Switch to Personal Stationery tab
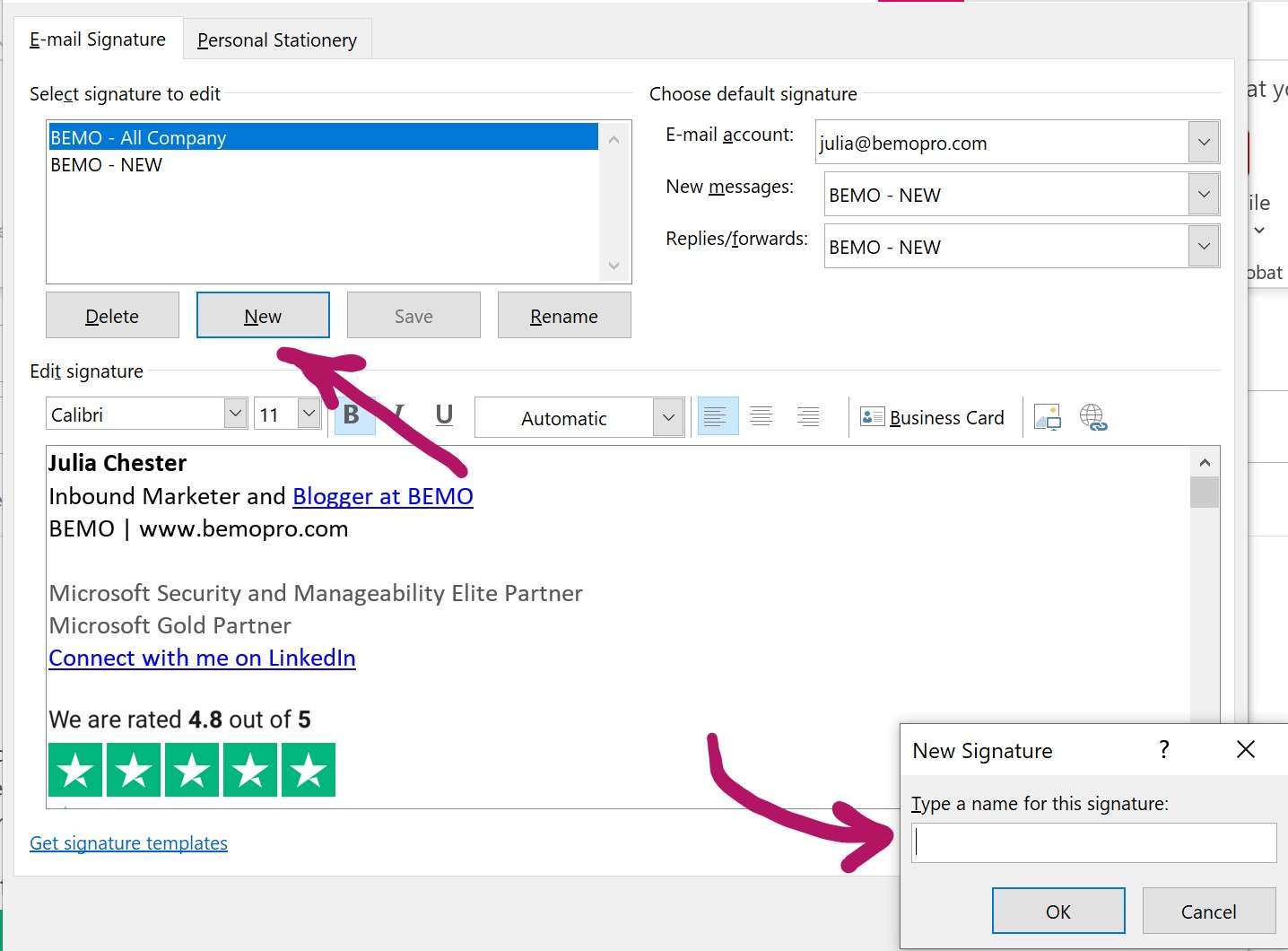Screen dimensions: 1288x951 (277, 40)
